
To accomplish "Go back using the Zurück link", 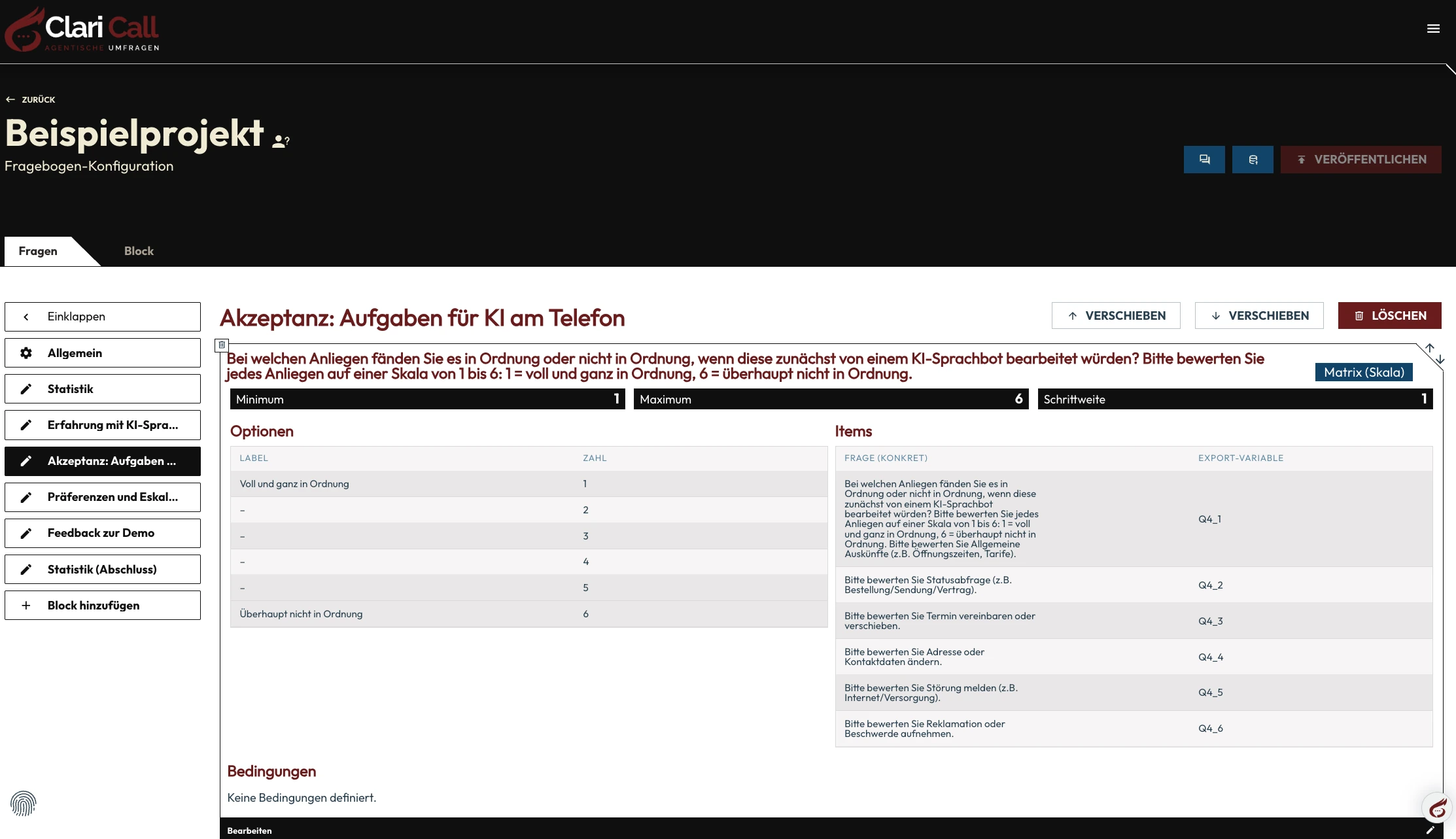I will (30, 99).
